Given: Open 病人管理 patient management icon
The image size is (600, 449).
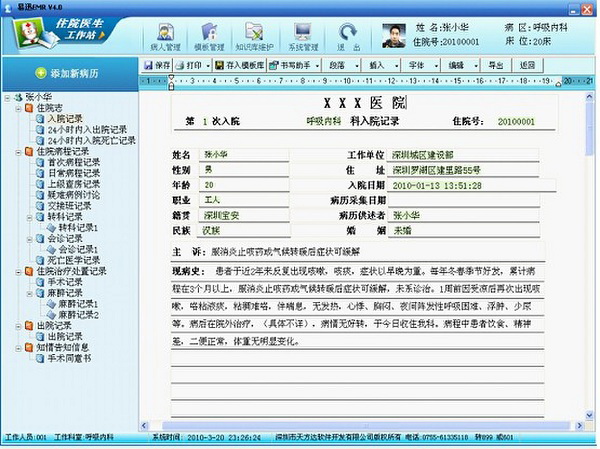Looking at the screenshot, I should (x=165, y=37).
